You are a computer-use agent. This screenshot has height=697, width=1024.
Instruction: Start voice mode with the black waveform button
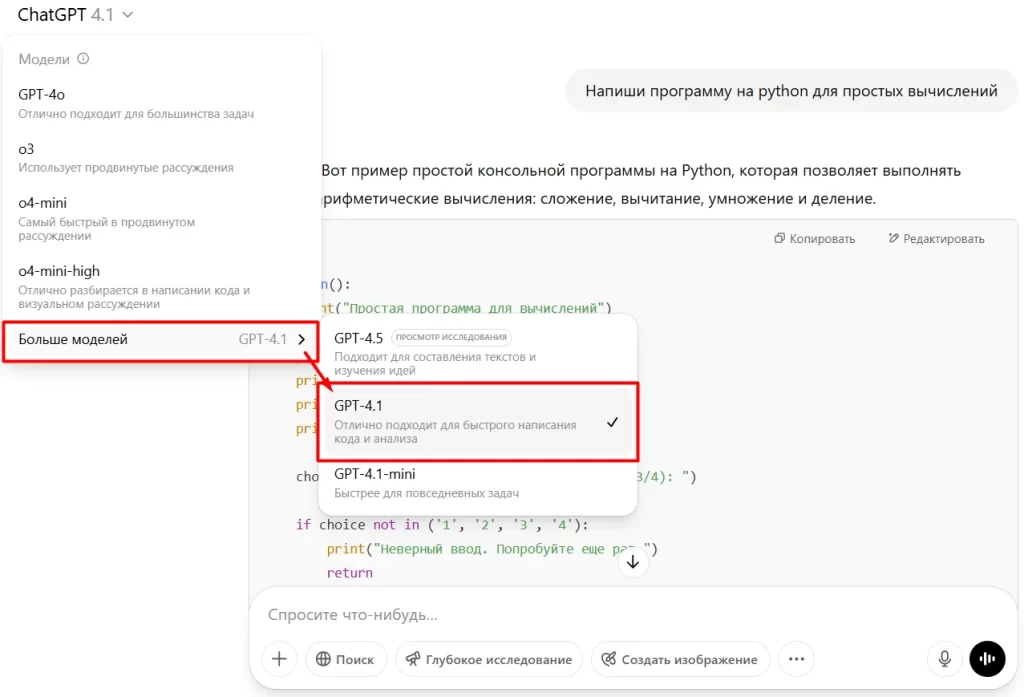pos(987,659)
